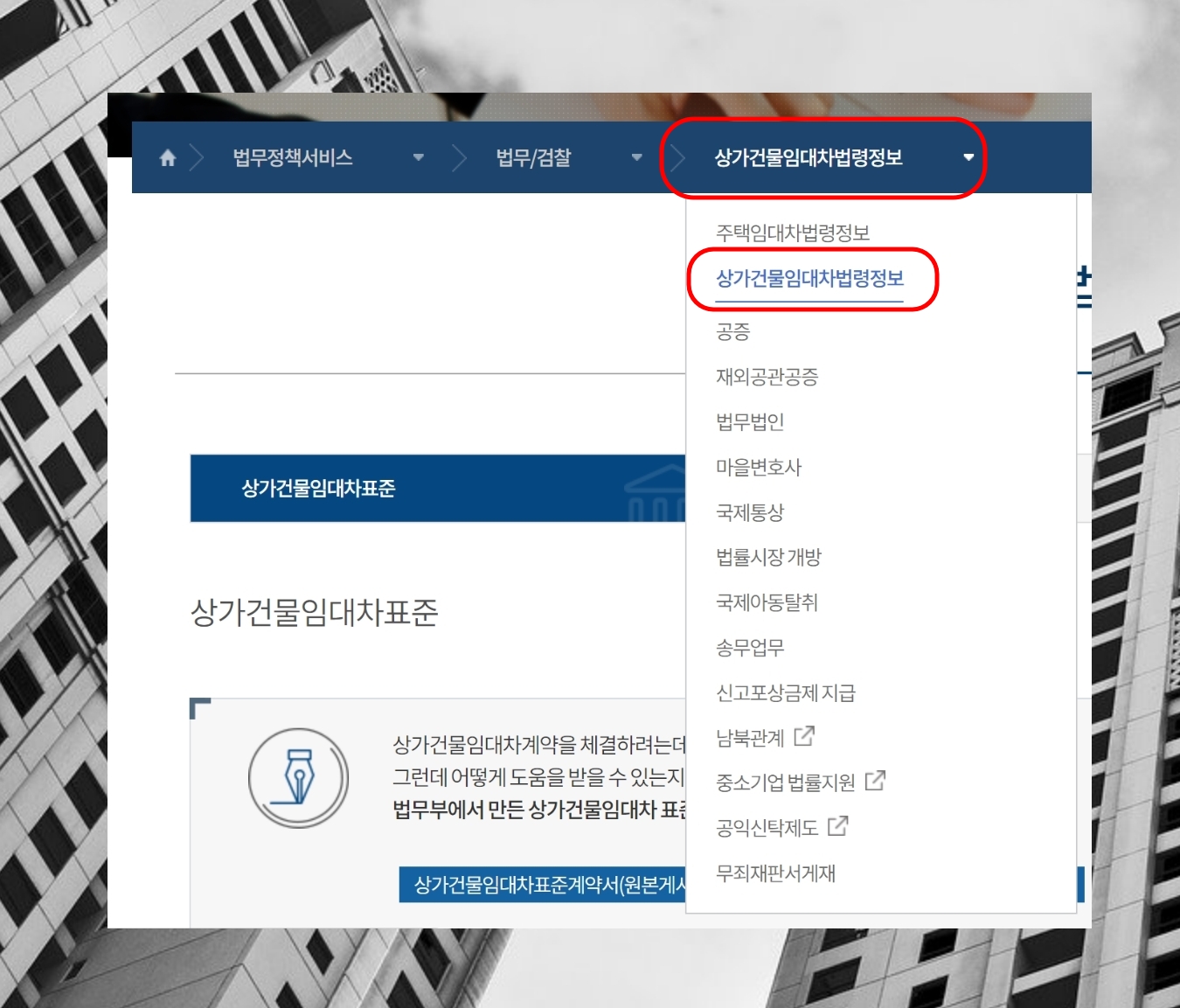Choose 무죄재판서게재 from the dropdown list
Viewport: 1180px width, 1008px height.
pos(775,873)
